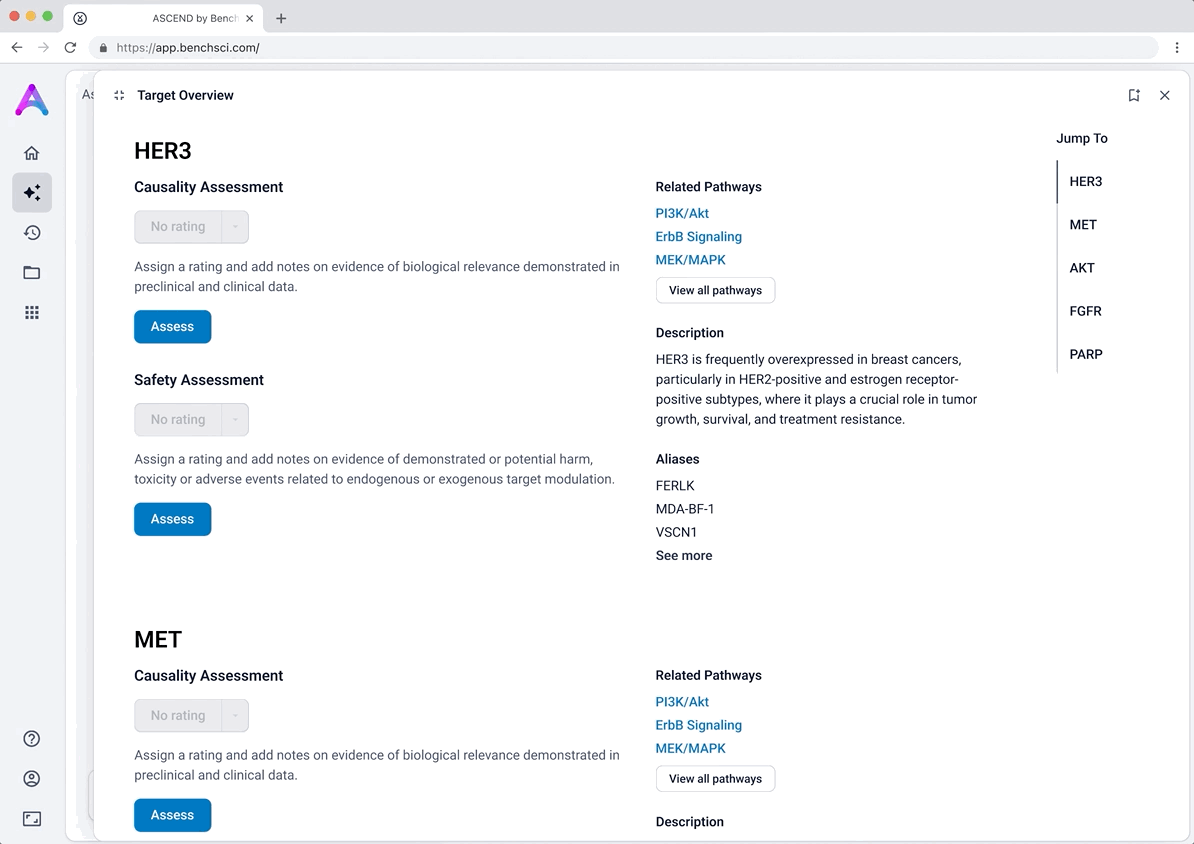This screenshot has height=844, width=1194.
Task: Reload the browser page
Action: 70,47
